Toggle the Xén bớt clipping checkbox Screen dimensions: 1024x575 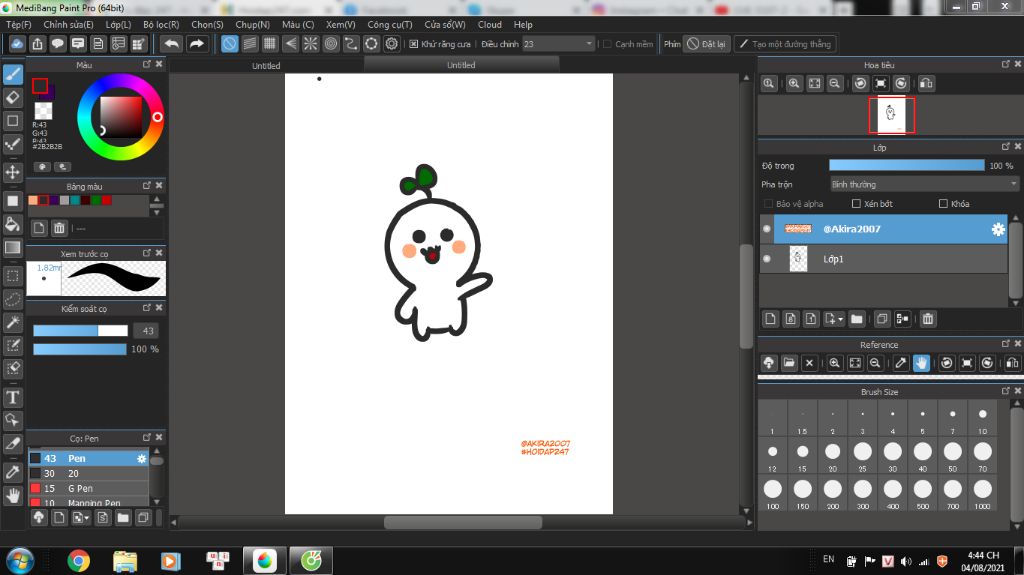coord(856,204)
